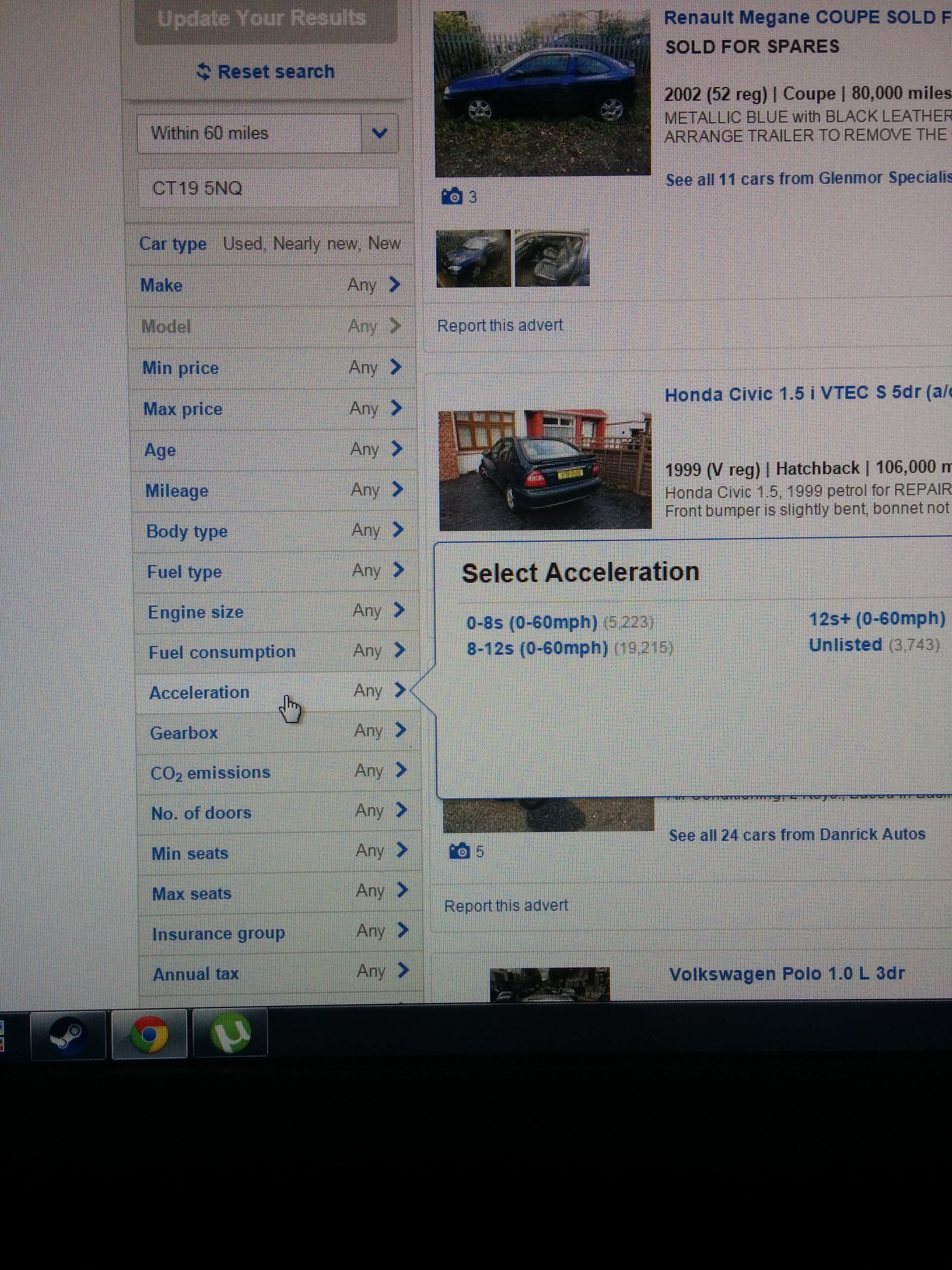The width and height of the screenshot is (952, 1270).
Task: Open the Renault Megane COUPE listing title
Action: 807,18
